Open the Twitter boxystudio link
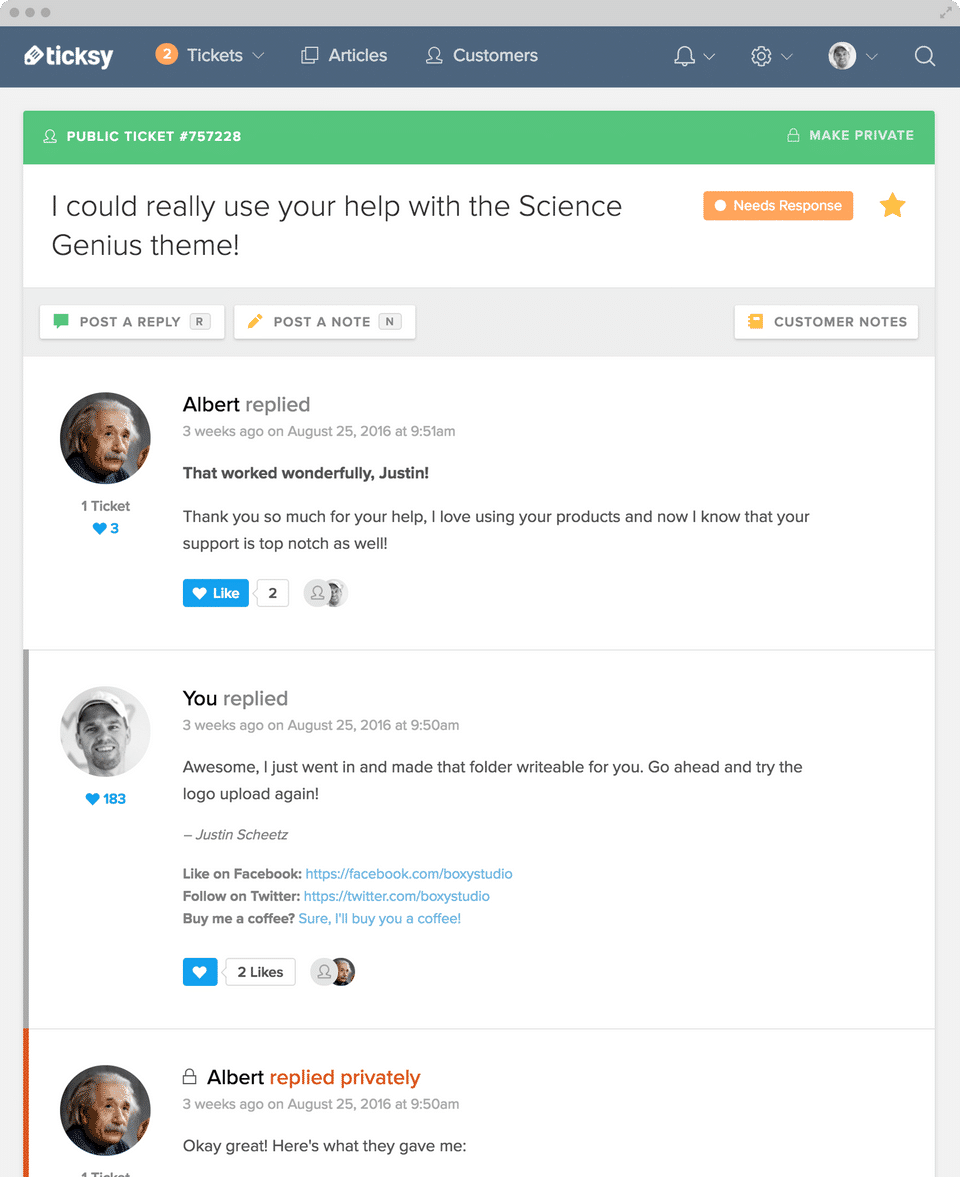960x1177 pixels. (396, 896)
